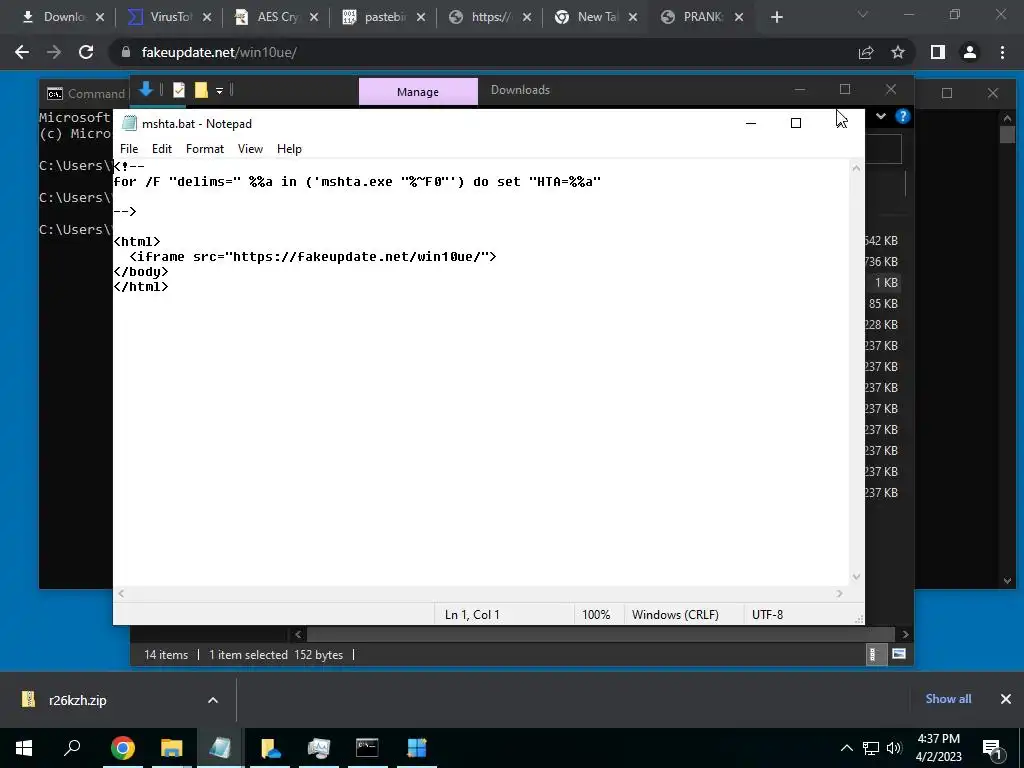Click Notepad horizontal scroll left arrow
The height and width of the screenshot is (768, 1024).
point(120,594)
